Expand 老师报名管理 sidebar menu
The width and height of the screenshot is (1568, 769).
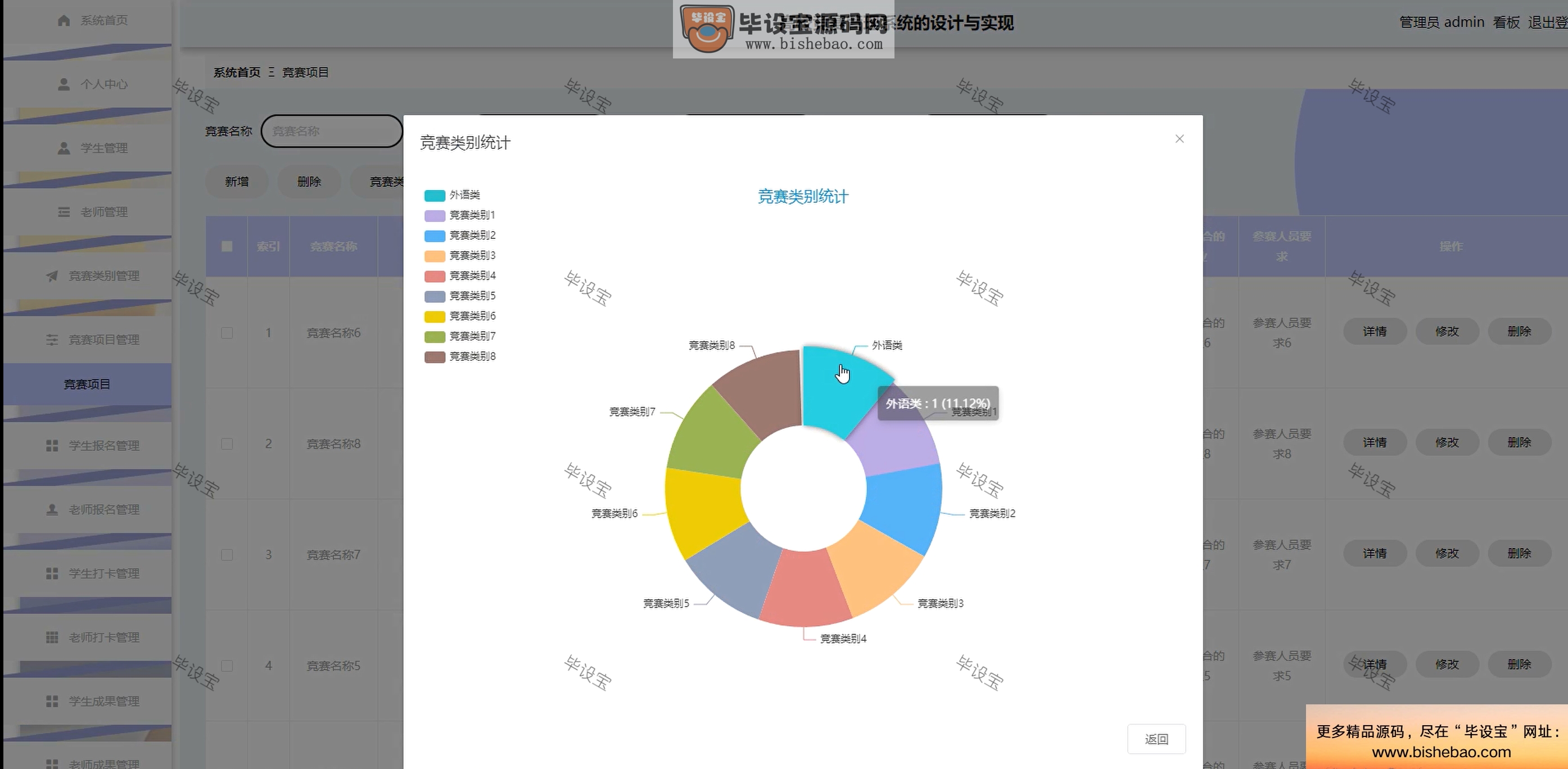point(87,510)
